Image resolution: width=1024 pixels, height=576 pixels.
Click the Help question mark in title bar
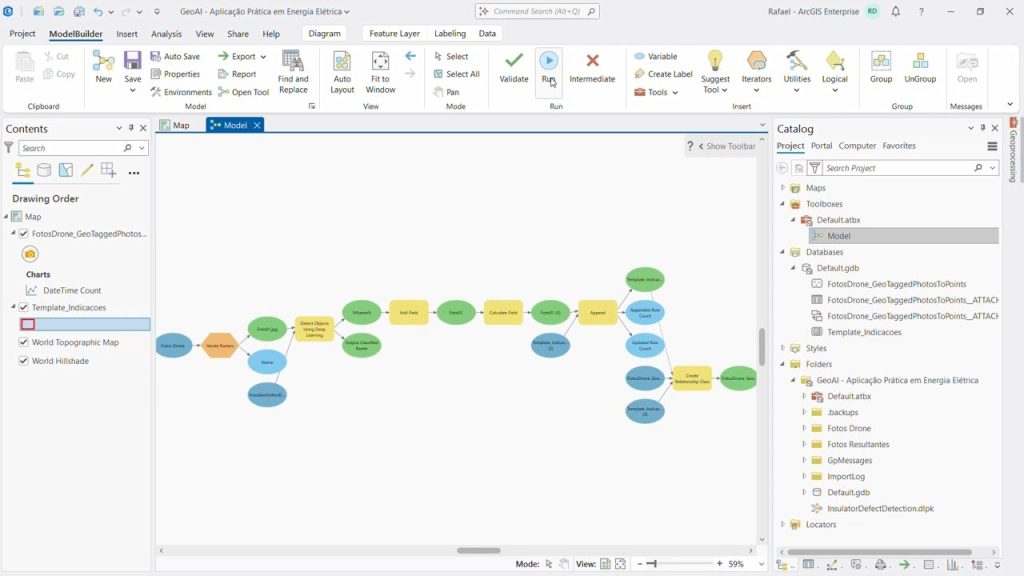[921, 11]
